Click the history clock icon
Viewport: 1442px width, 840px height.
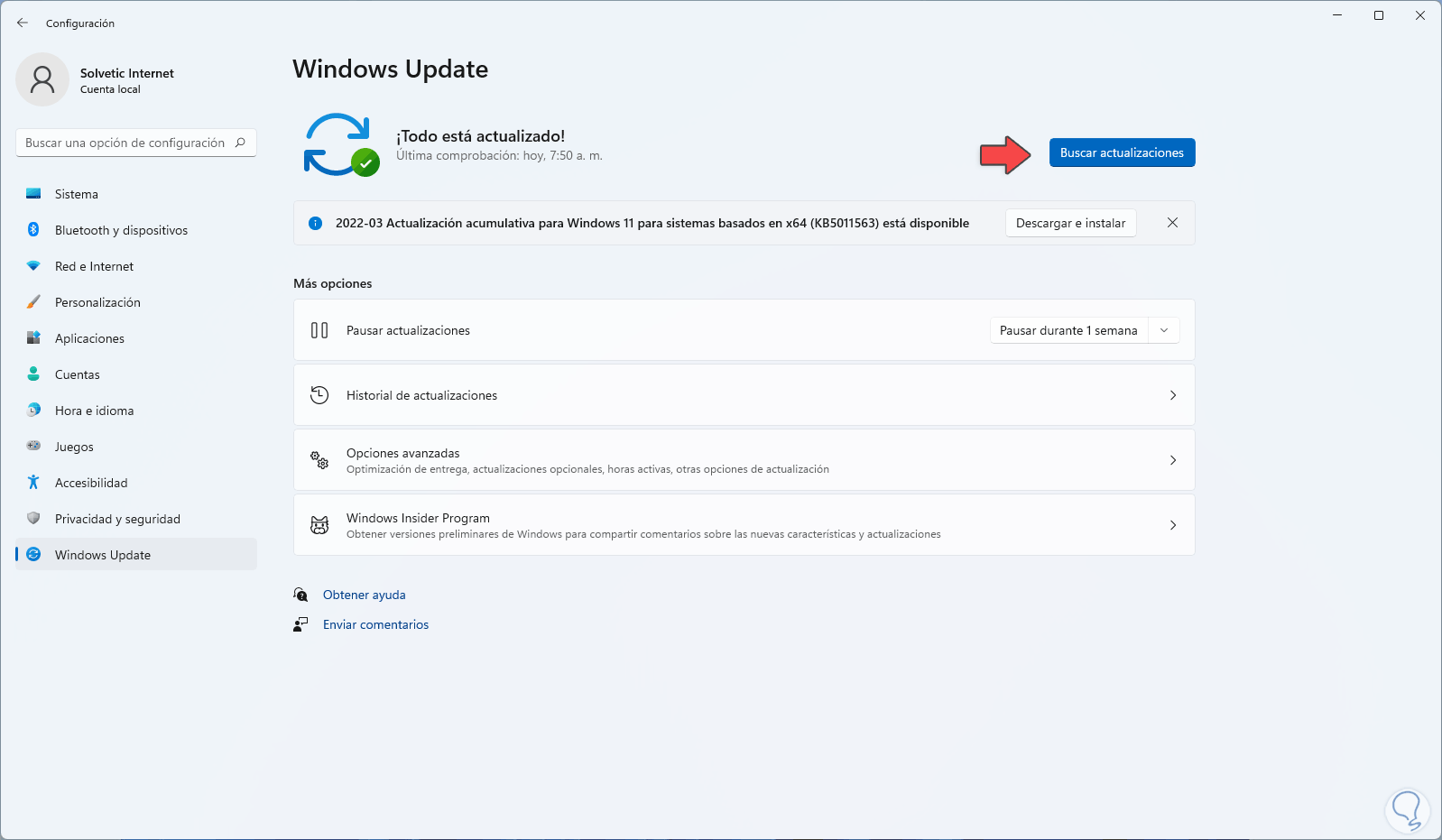319,395
